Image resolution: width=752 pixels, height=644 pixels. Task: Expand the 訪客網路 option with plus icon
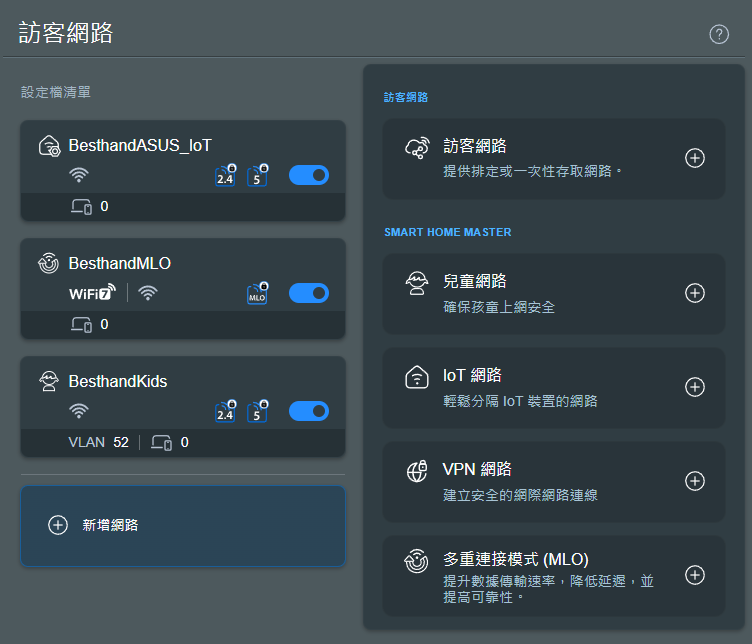(x=694, y=158)
